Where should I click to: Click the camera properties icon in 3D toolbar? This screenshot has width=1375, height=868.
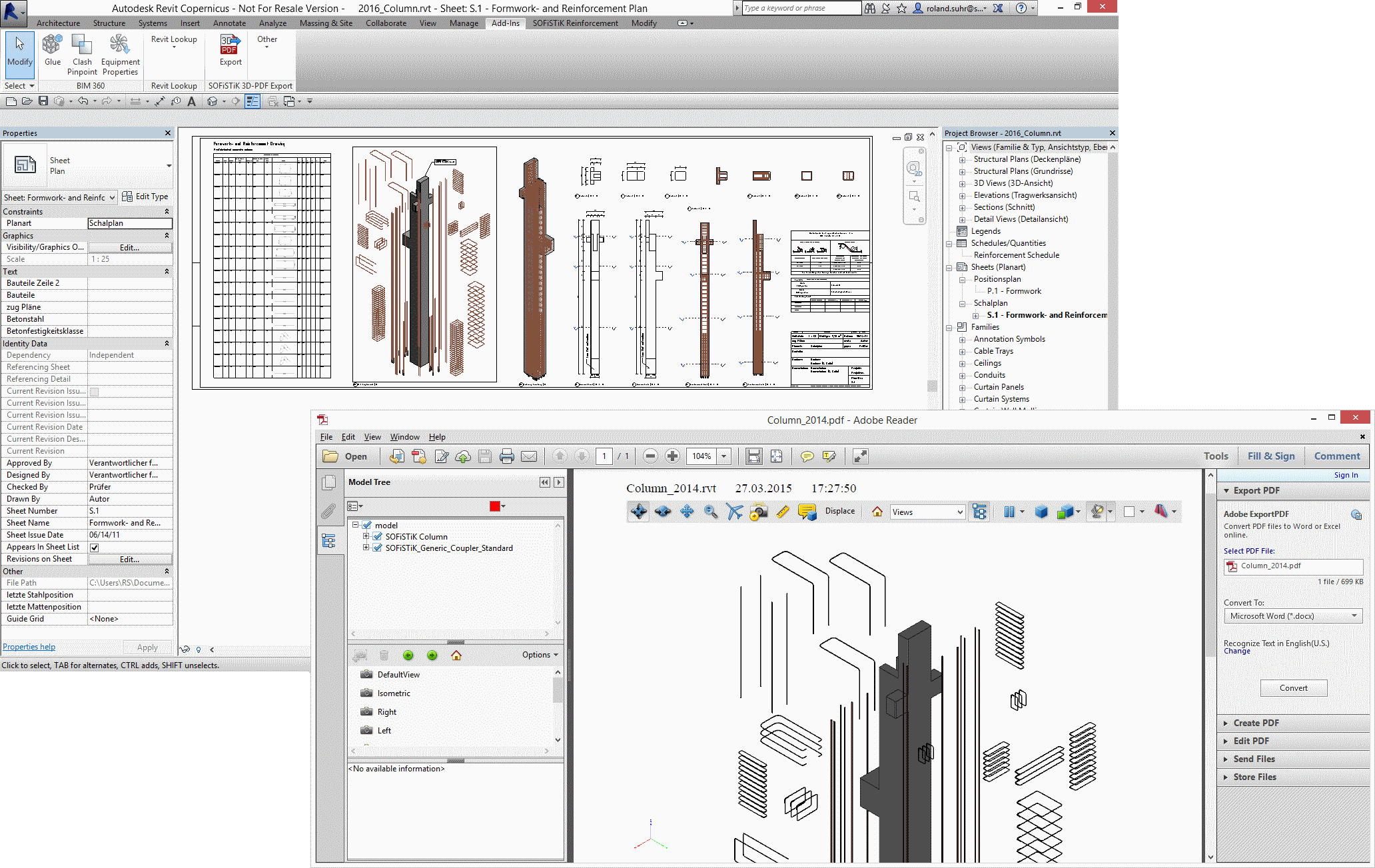point(759,512)
